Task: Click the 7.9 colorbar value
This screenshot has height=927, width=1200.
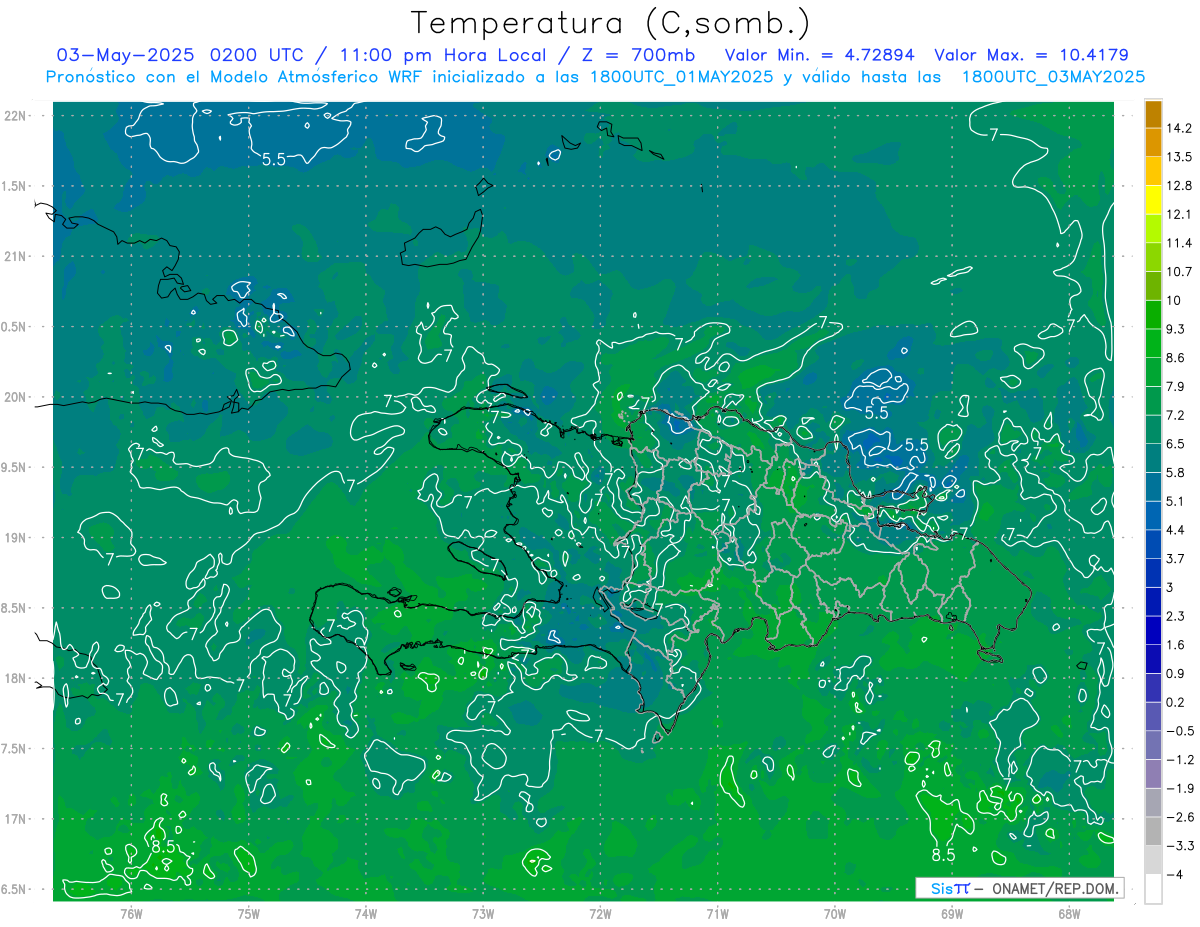Action: [x=1177, y=387]
